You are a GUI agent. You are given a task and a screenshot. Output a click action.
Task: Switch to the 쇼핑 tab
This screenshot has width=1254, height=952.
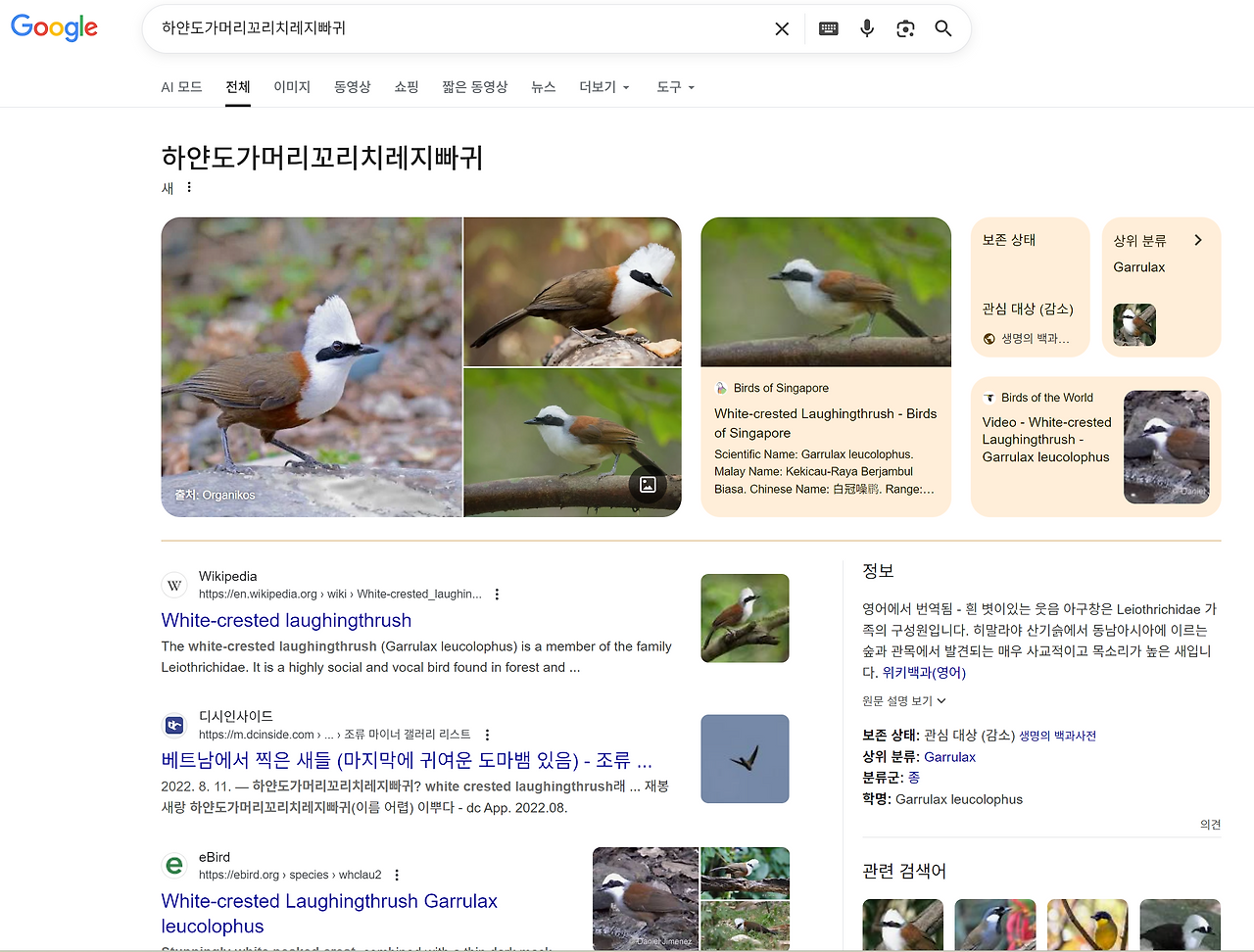(x=406, y=87)
